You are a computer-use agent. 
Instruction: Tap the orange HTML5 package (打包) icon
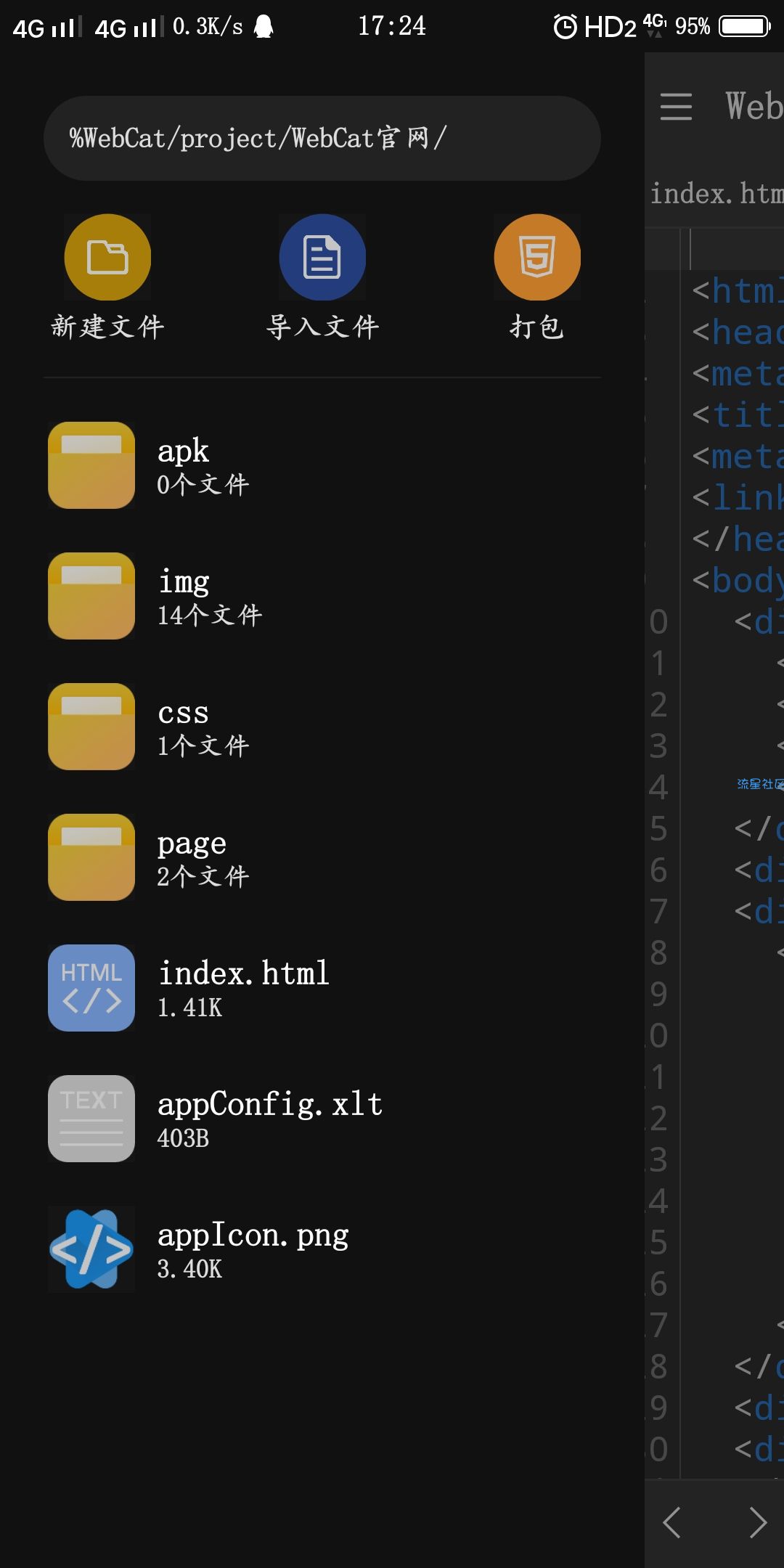tap(537, 257)
